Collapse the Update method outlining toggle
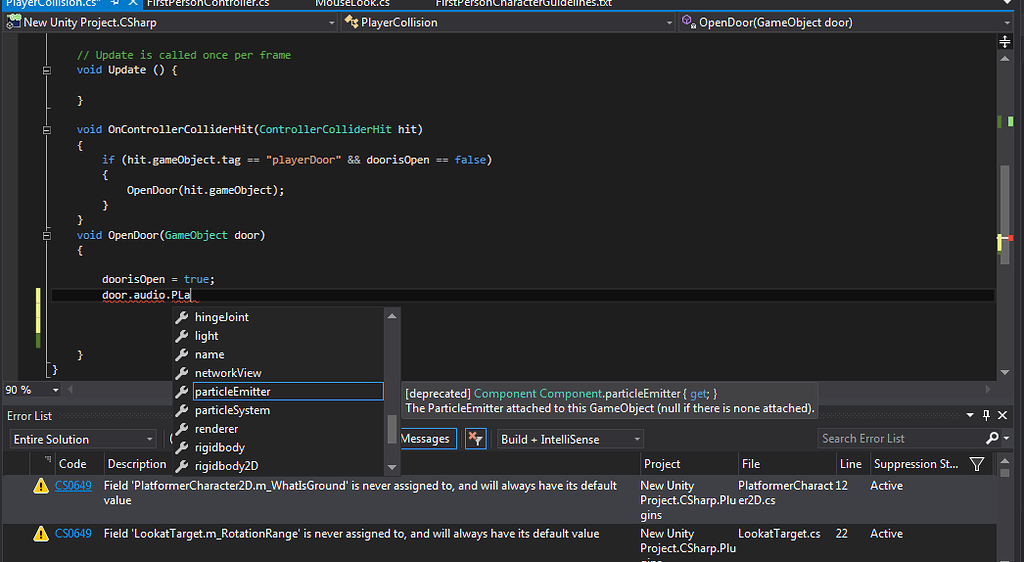The width and height of the screenshot is (1024, 562). click(47, 71)
